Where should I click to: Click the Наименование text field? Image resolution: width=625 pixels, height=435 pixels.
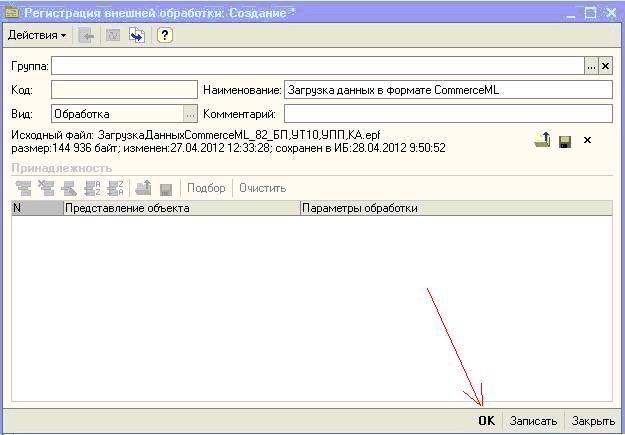pos(446,90)
